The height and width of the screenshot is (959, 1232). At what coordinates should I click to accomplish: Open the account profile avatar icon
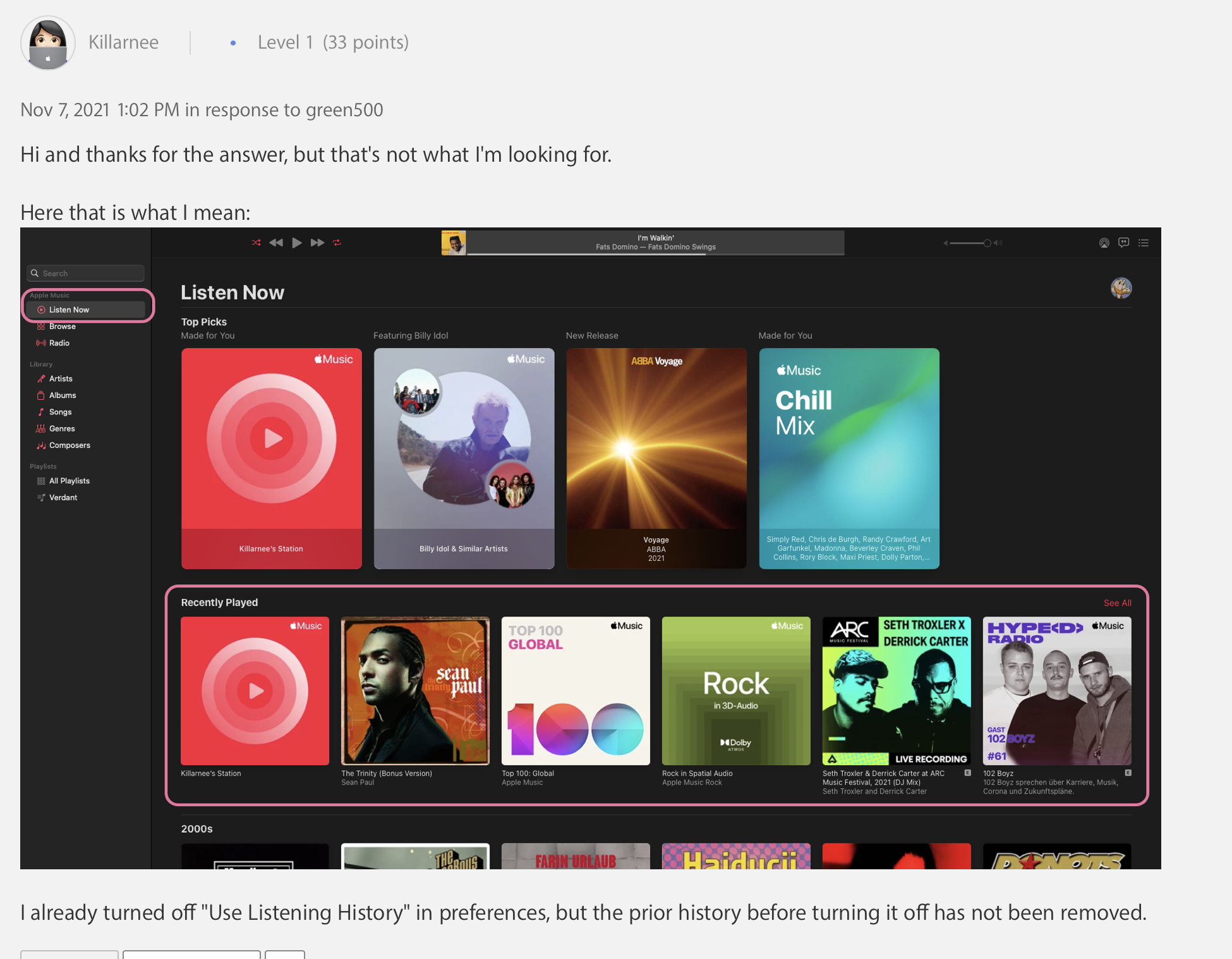click(x=1121, y=289)
